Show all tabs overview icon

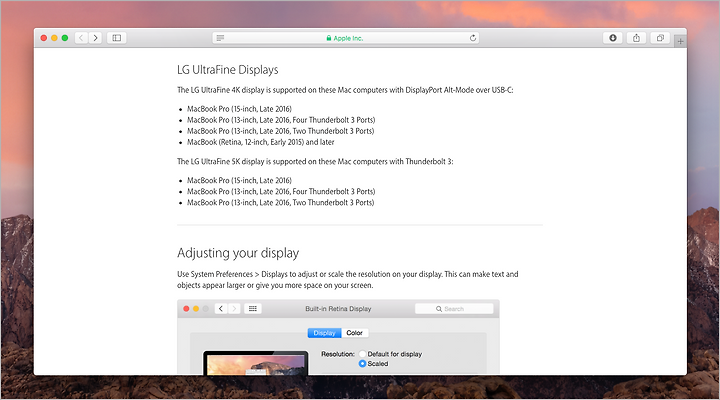(660, 38)
